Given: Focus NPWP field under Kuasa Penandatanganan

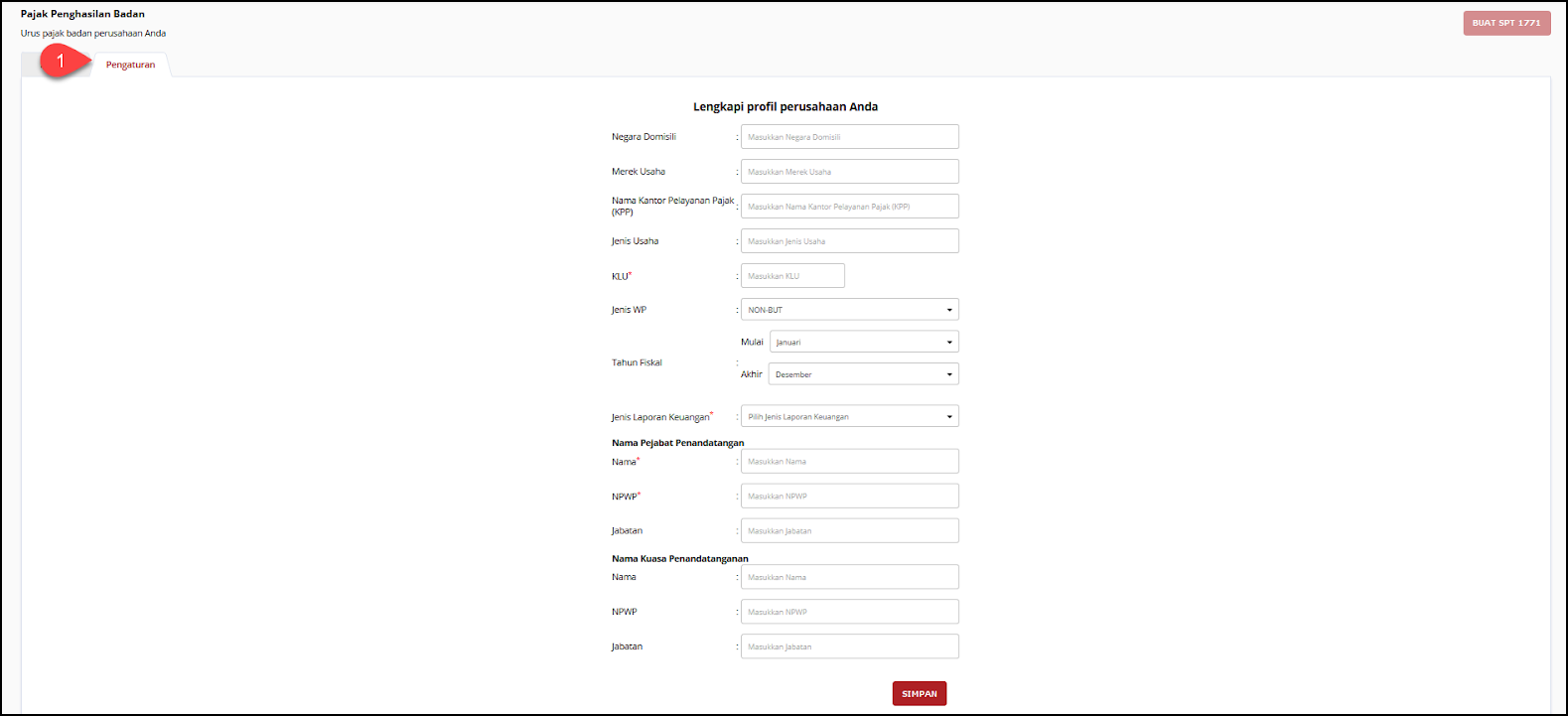Looking at the screenshot, I should pyautogui.click(x=849, y=612).
